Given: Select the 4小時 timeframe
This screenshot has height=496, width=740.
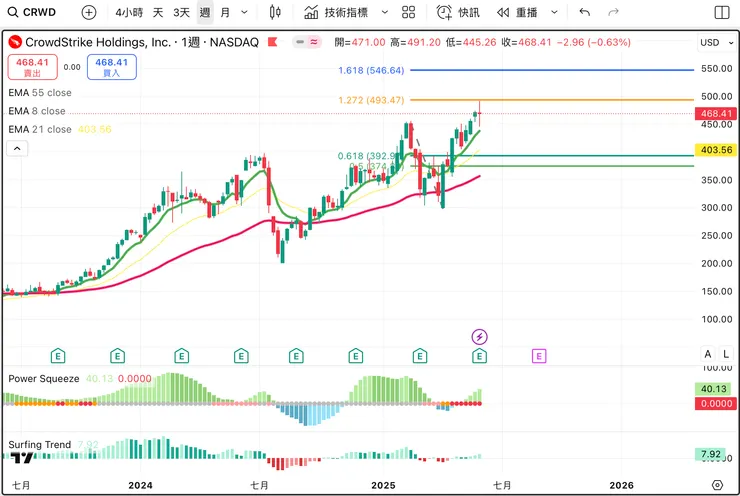Looking at the screenshot, I should 129,12.
